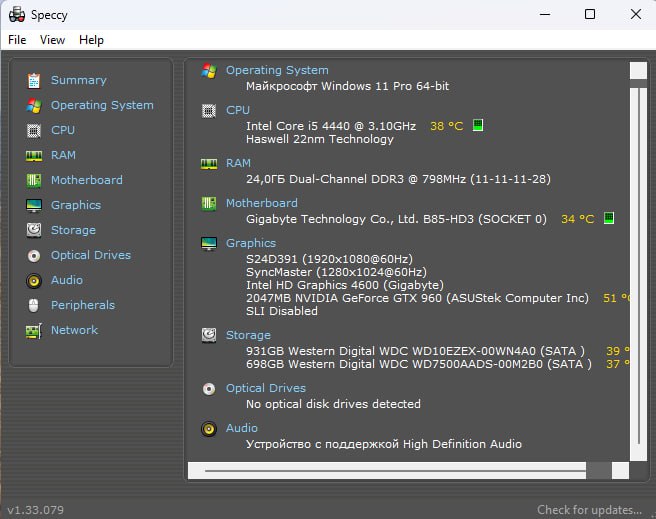This screenshot has width=656, height=519.
Task: Click the Peripherals mouse icon in sidebar
Action: [x=34, y=305]
